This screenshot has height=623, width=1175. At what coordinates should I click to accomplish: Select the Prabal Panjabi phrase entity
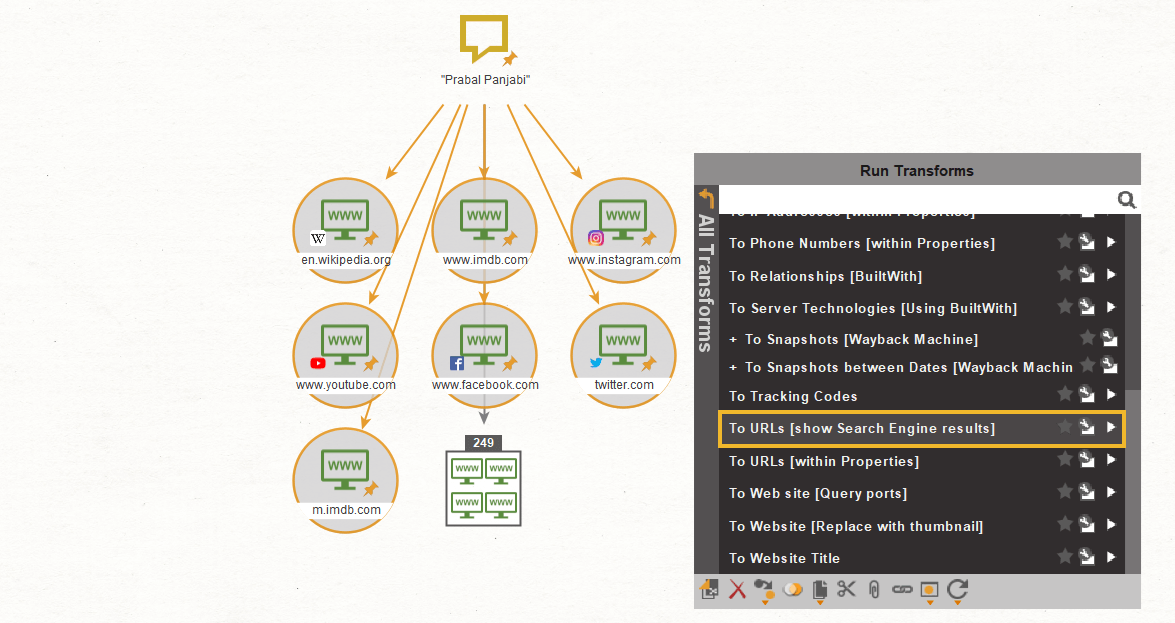click(x=485, y=50)
